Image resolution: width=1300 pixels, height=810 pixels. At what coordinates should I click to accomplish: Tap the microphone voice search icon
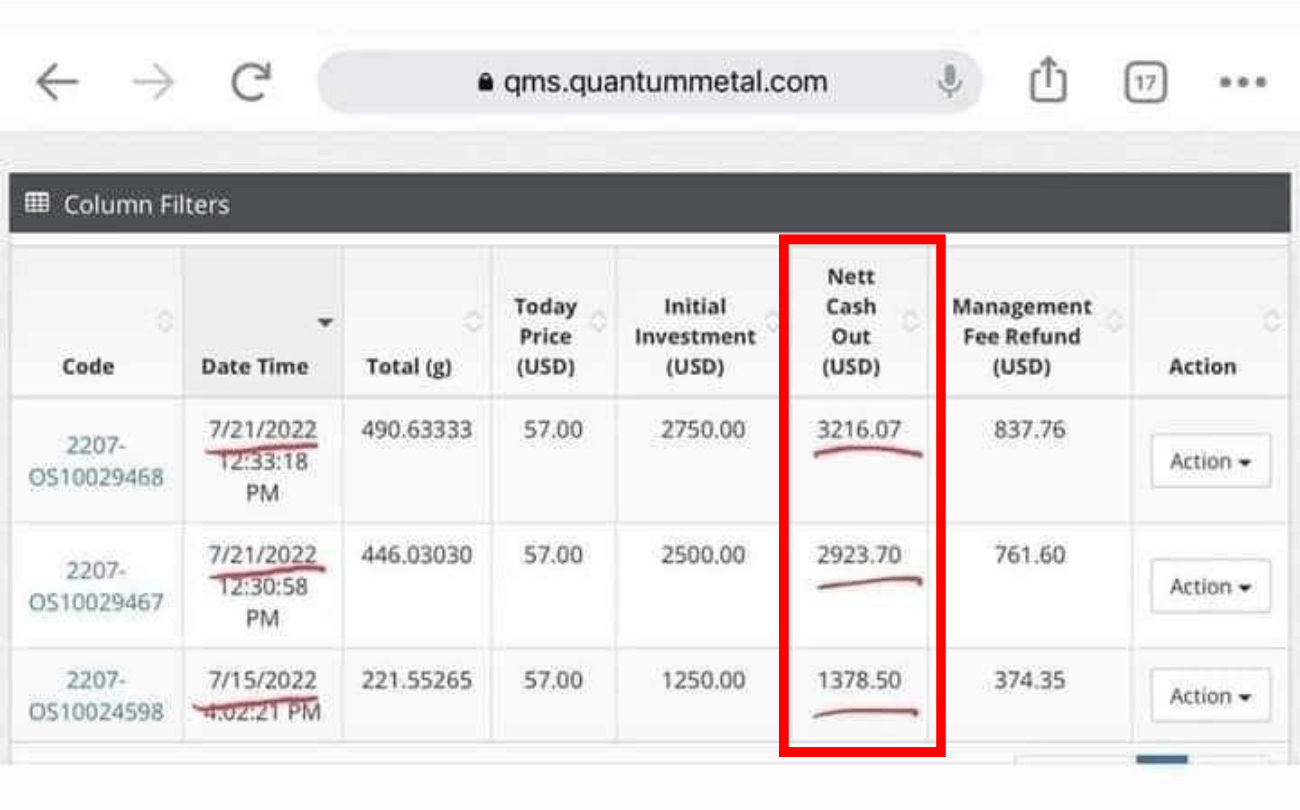(949, 82)
